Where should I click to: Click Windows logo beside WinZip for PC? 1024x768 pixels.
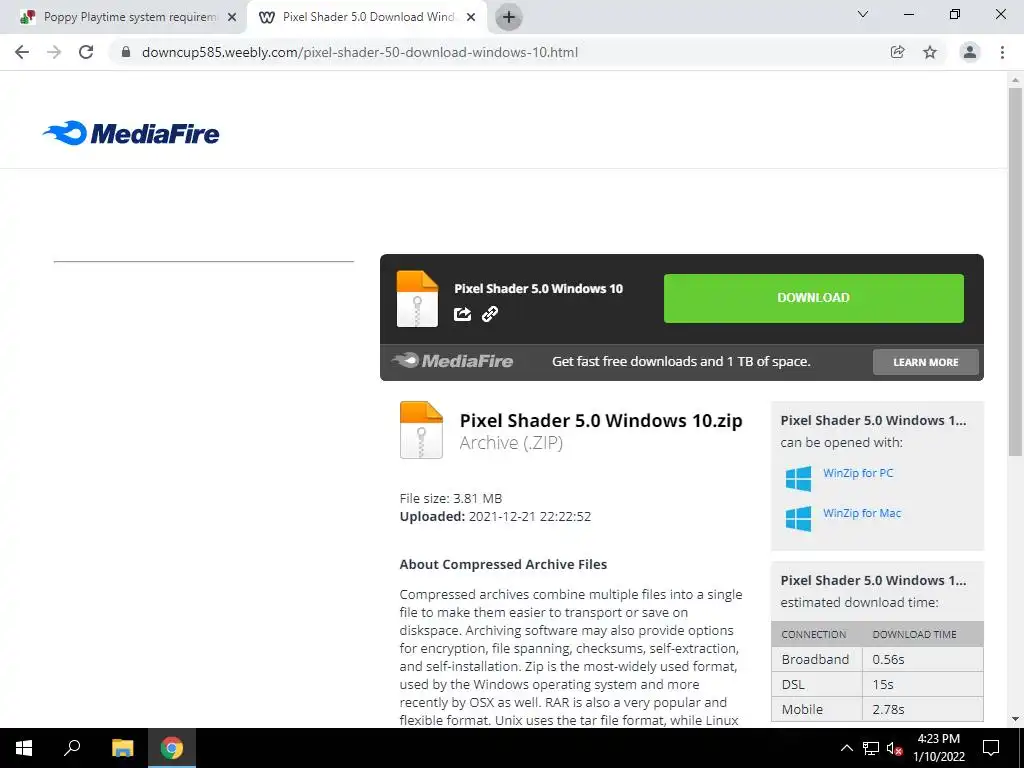pyautogui.click(x=799, y=479)
